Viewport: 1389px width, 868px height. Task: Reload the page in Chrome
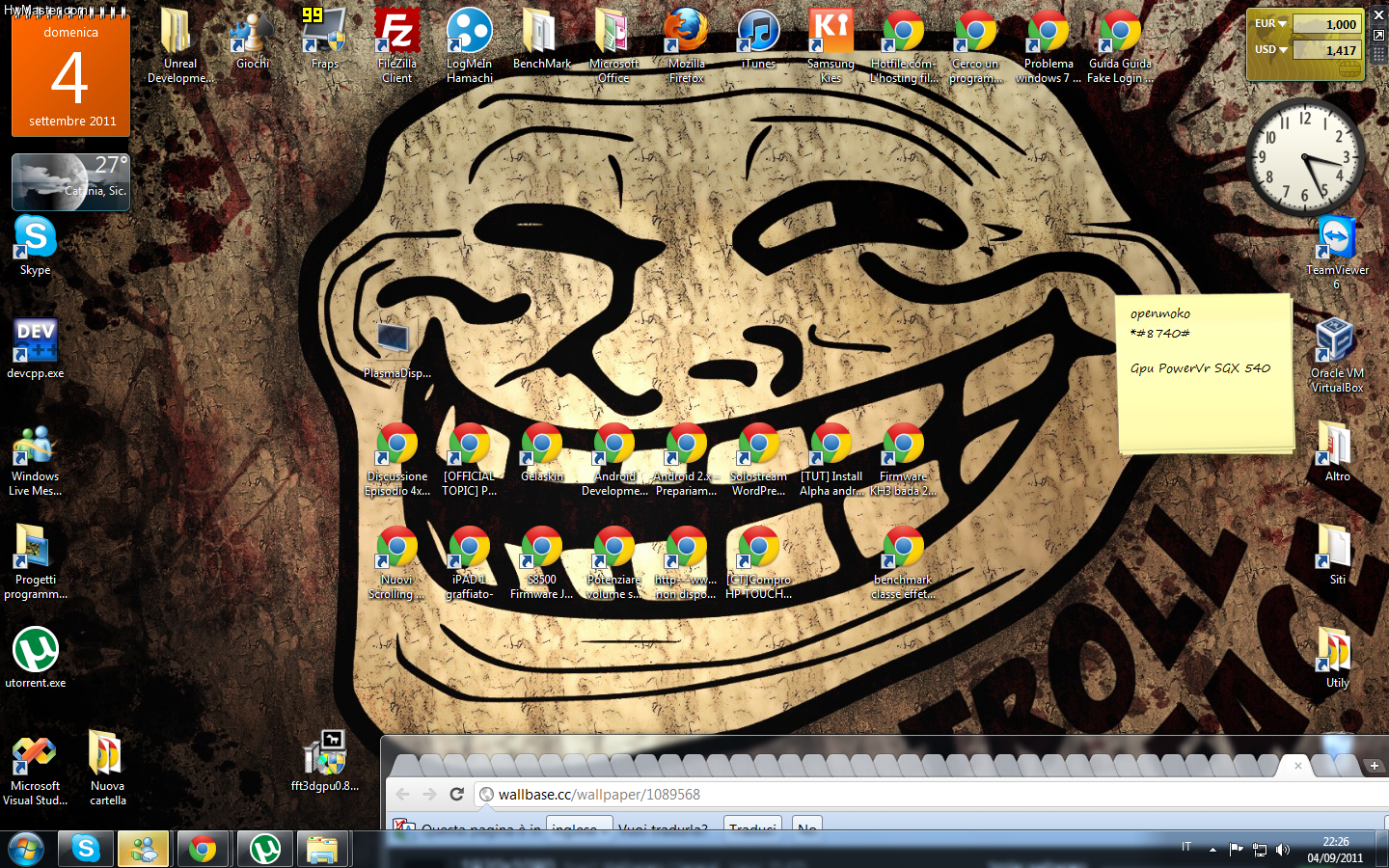457,794
